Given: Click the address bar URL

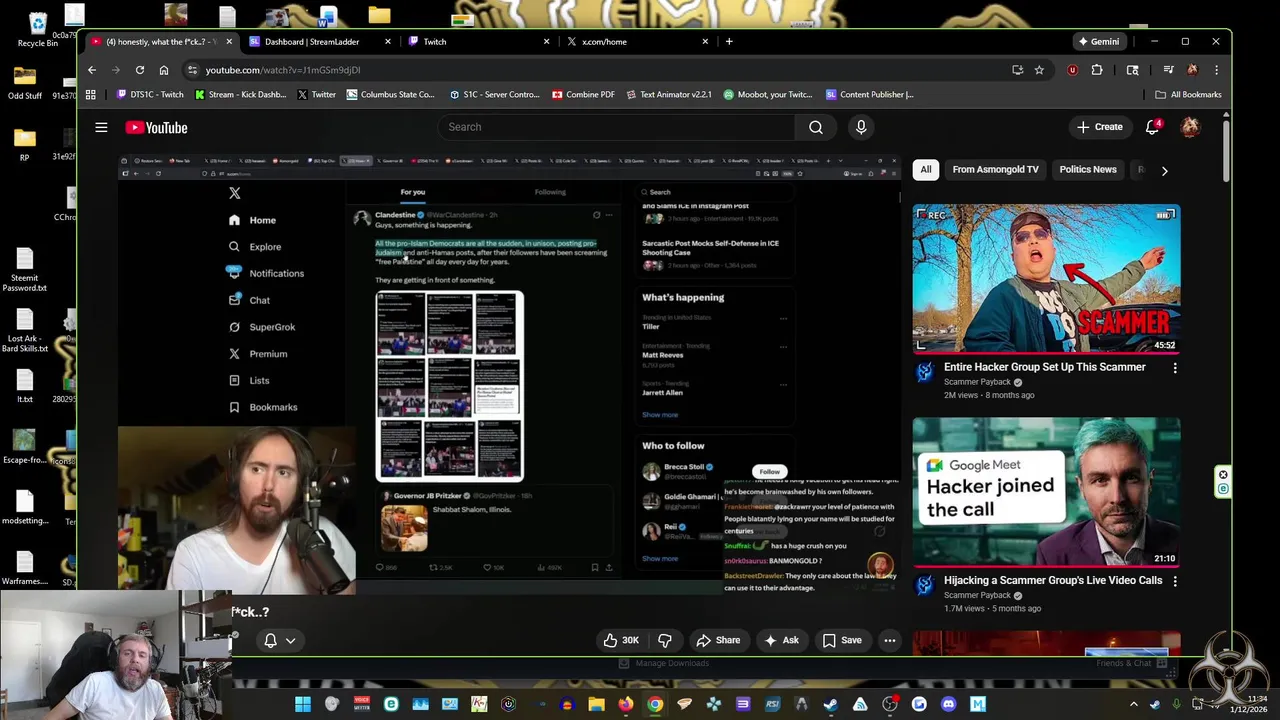Looking at the screenshot, I should (283, 70).
